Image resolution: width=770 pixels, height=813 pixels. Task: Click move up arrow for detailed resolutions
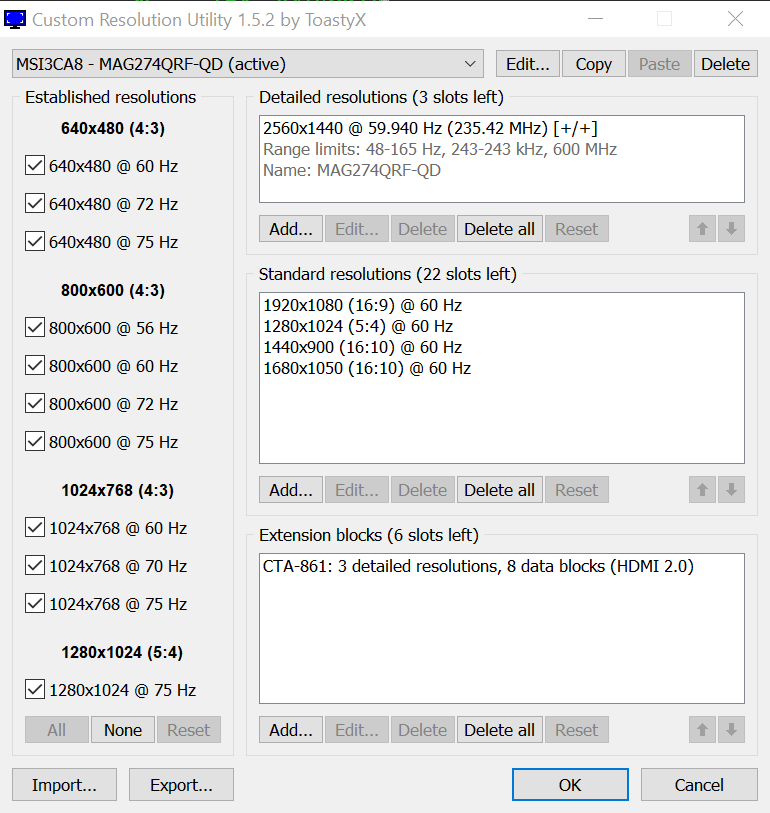click(x=703, y=229)
